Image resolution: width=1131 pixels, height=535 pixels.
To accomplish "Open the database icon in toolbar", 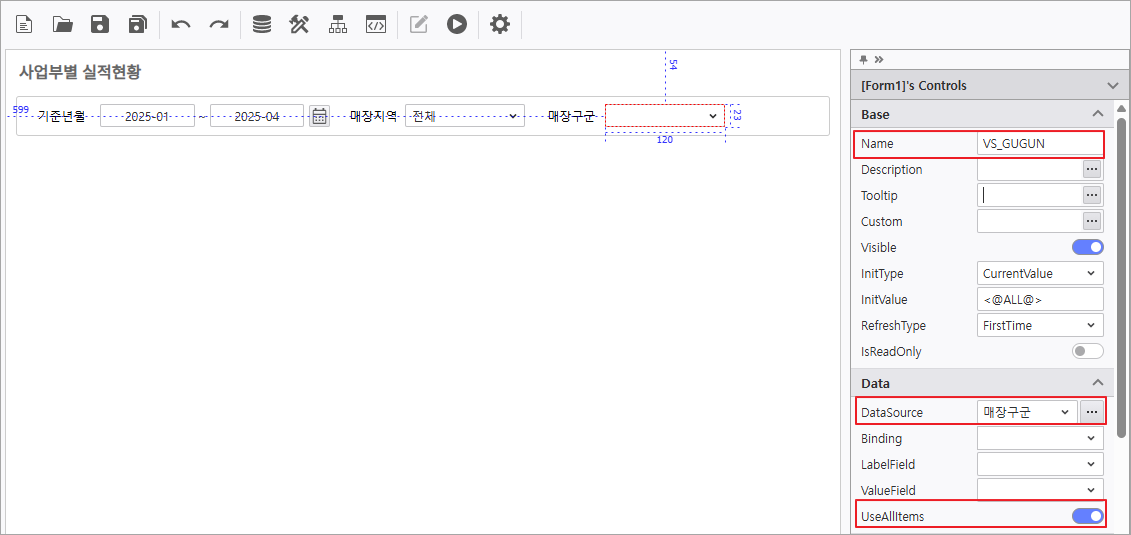I will pos(262,24).
